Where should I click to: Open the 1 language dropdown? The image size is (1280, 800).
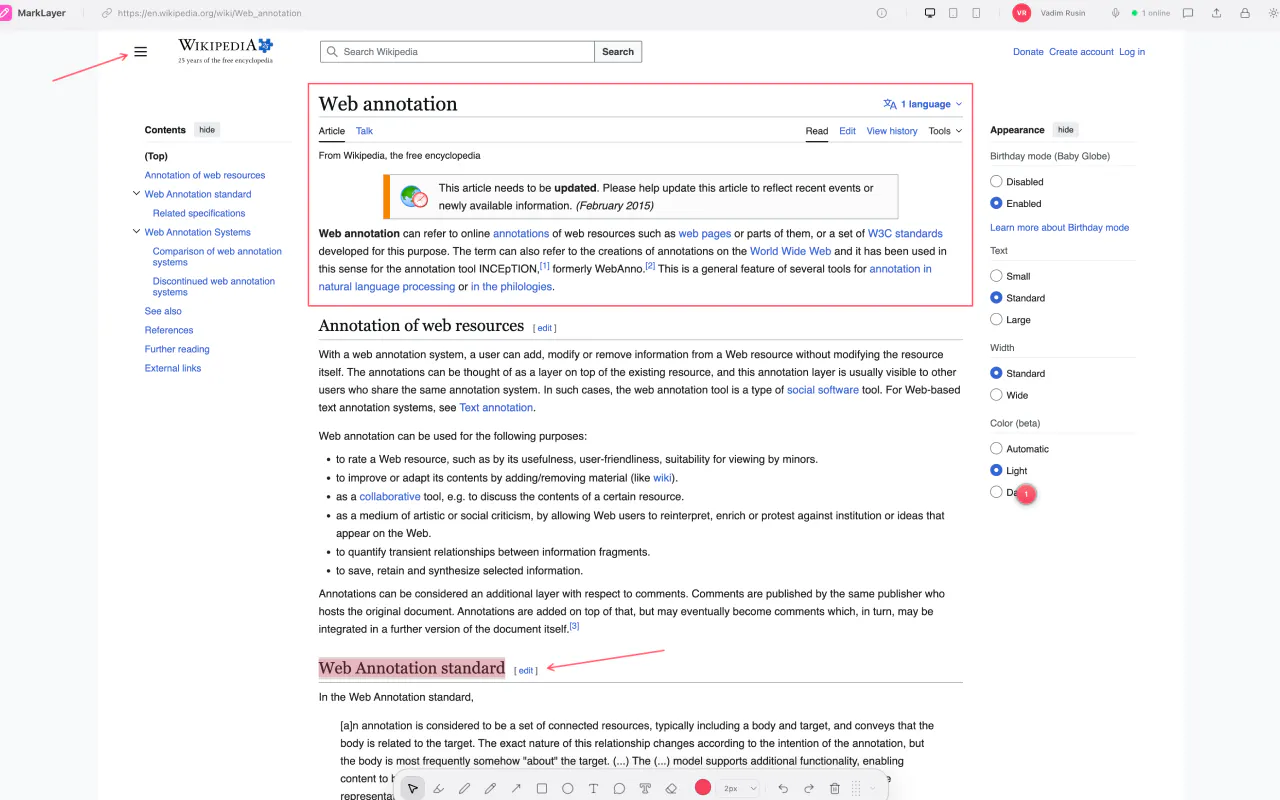tap(922, 104)
